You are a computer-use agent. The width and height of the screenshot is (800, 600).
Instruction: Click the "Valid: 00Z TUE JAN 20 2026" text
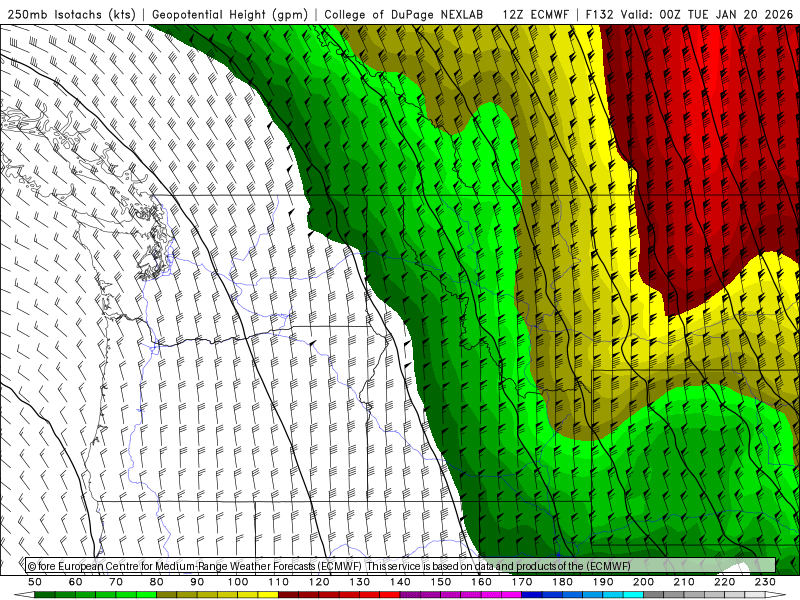click(707, 14)
